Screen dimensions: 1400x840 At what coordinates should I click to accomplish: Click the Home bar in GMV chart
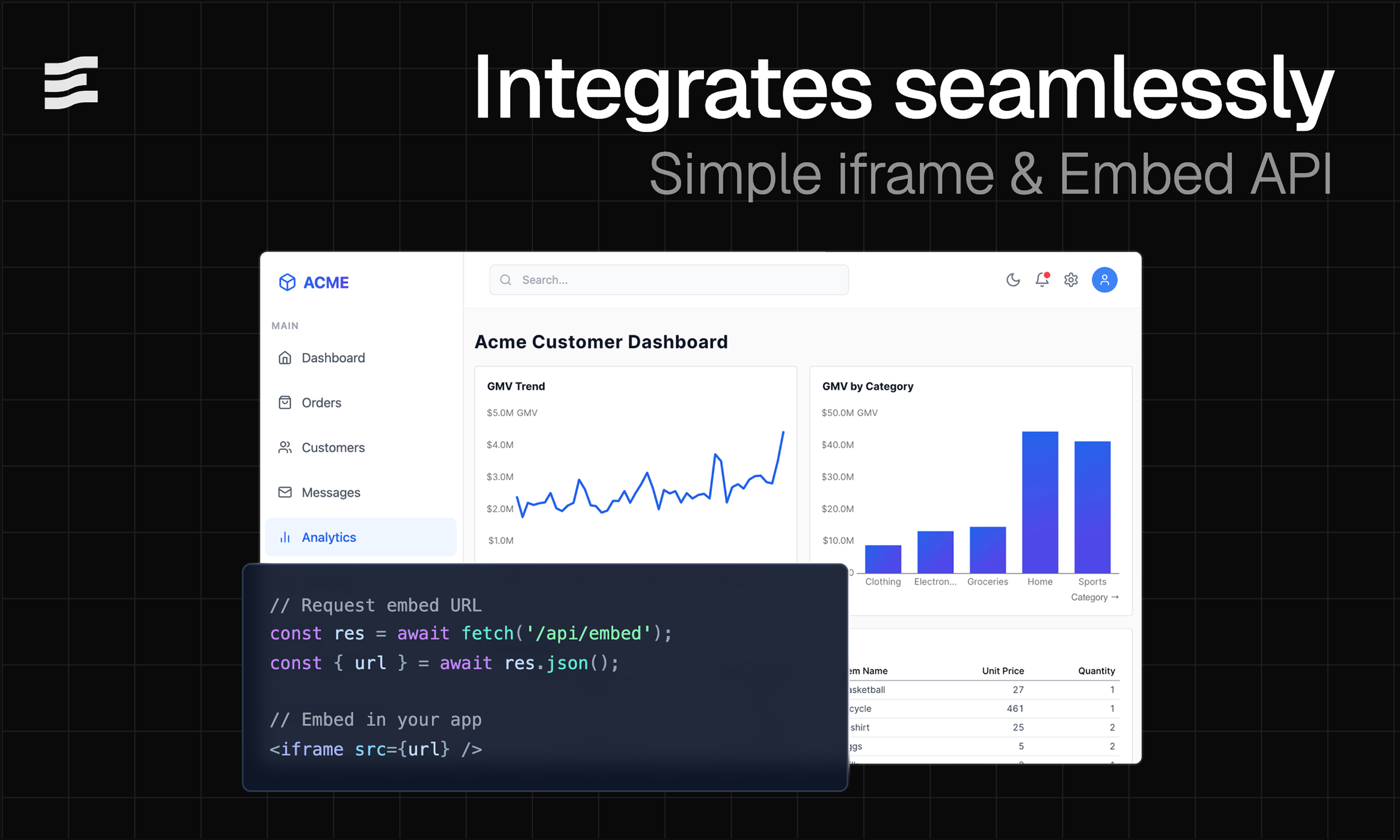pyautogui.click(x=1040, y=503)
